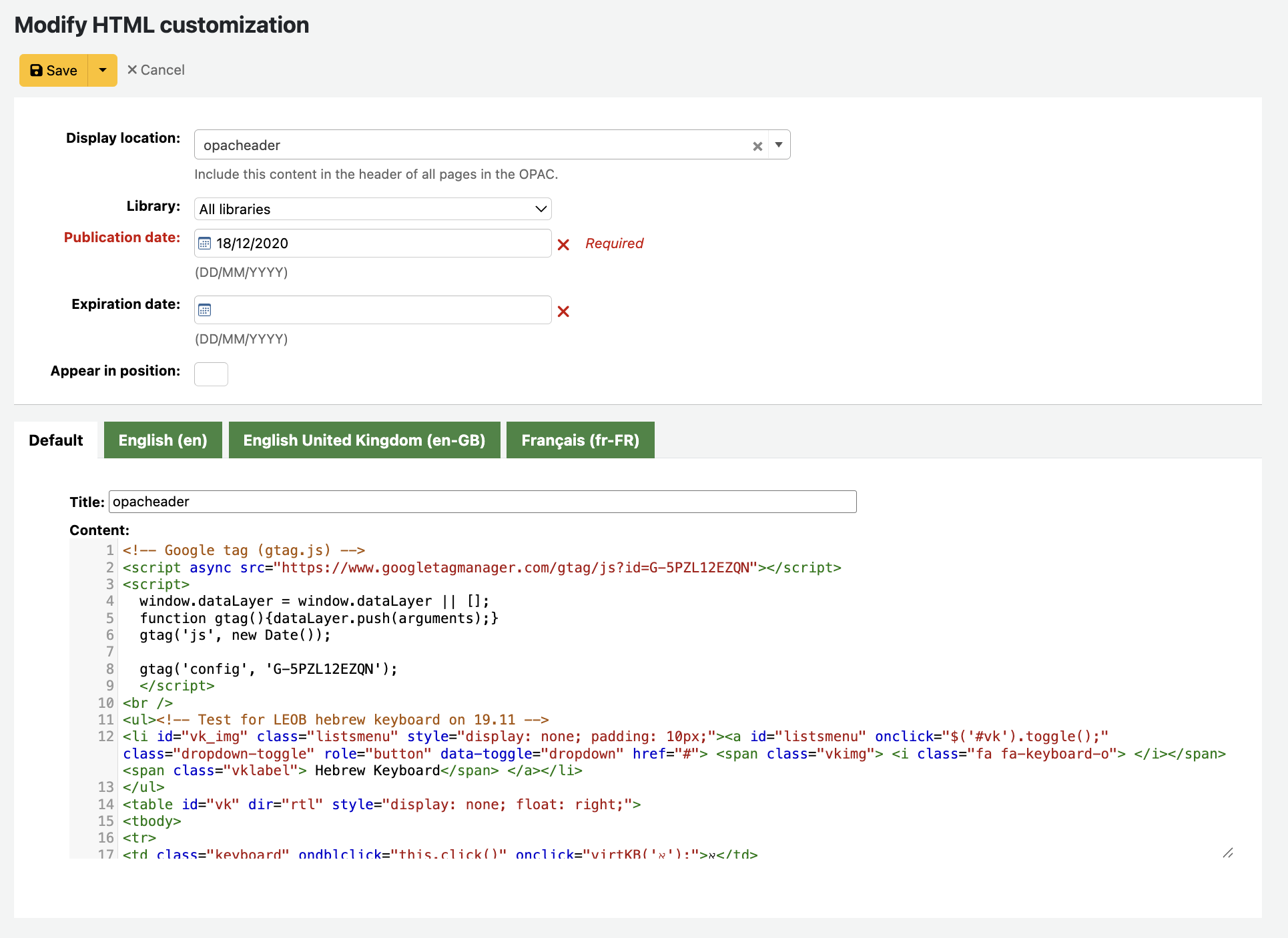Click line number 10 in the gutter
The height and width of the screenshot is (938, 1288).
[x=106, y=703]
